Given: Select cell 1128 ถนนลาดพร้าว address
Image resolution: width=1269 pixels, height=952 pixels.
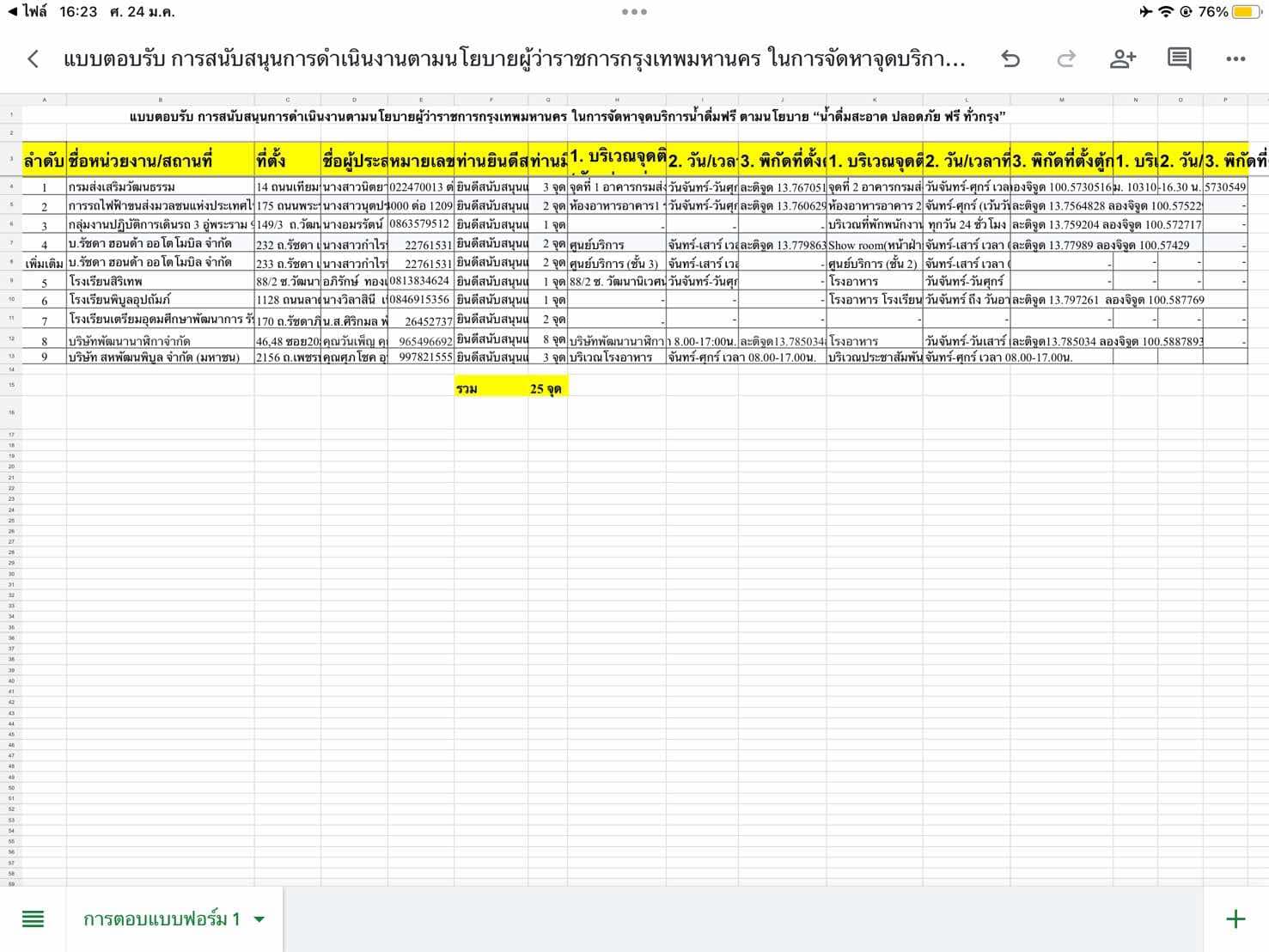Looking at the screenshot, I should pos(287,300).
